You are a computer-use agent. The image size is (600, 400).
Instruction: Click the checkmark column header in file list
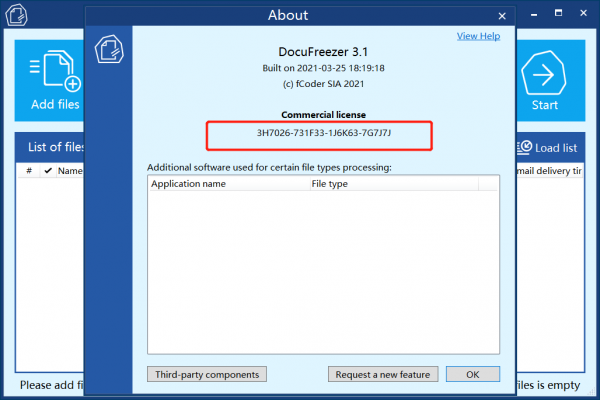48,171
